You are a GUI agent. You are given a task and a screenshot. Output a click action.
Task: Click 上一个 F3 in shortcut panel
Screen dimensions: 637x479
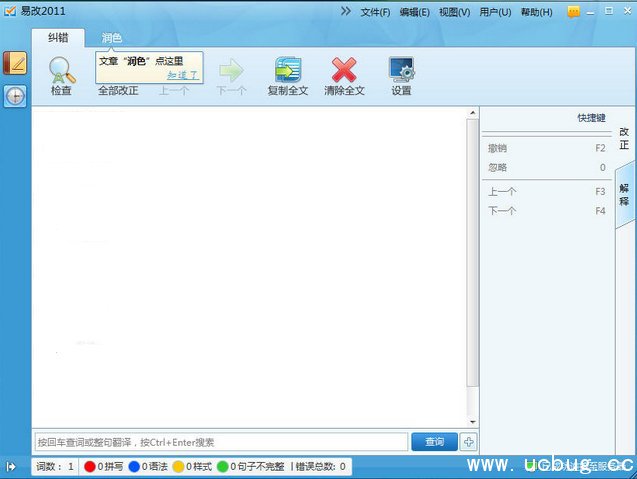(x=547, y=191)
